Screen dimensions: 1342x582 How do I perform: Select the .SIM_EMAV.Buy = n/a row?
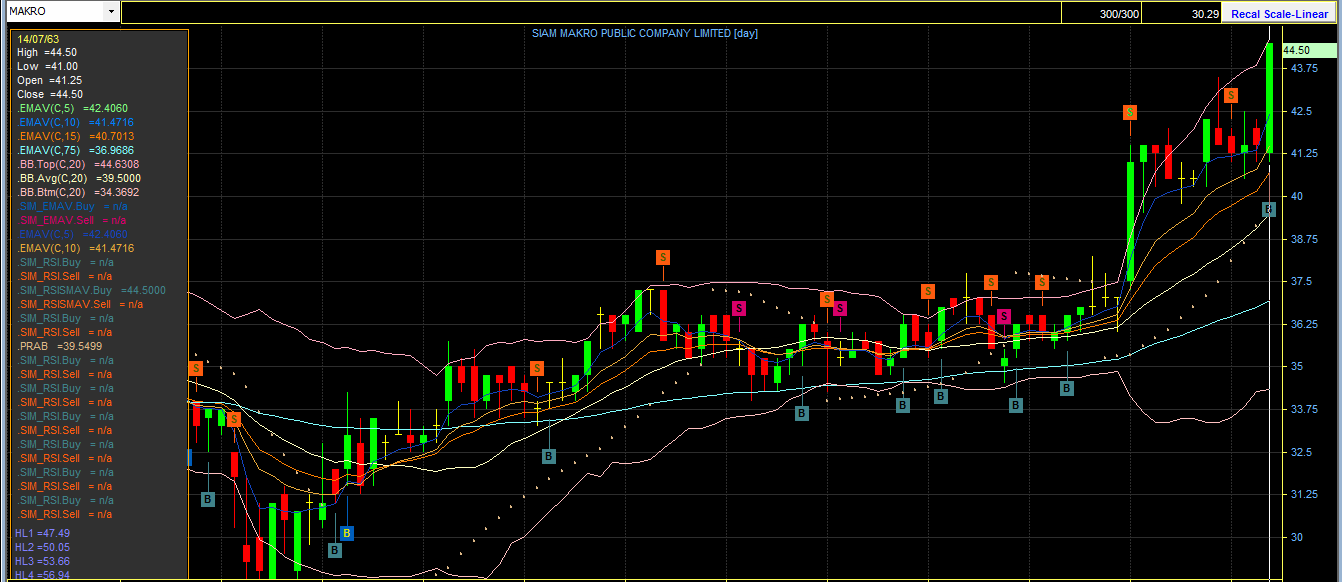click(x=72, y=206)
